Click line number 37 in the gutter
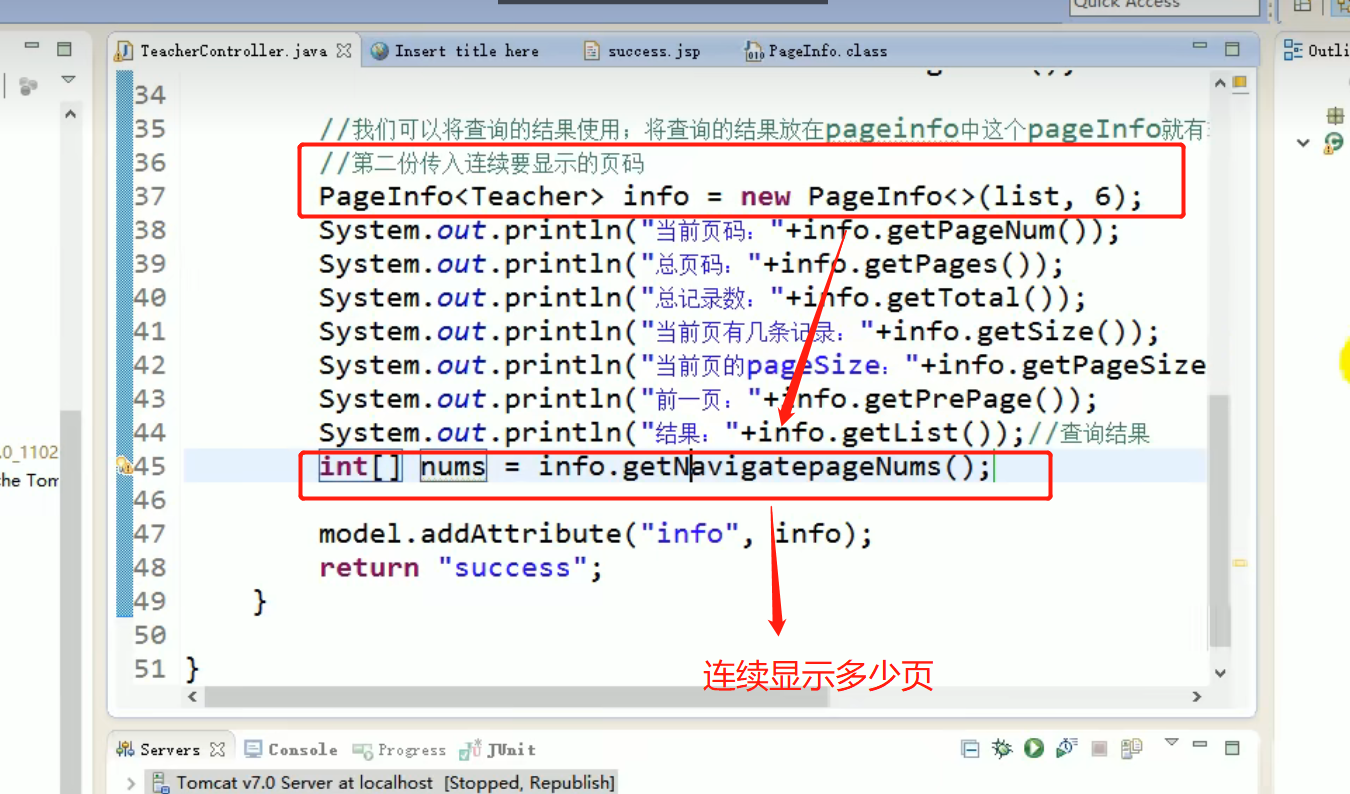This screenshot has height=794, width=1350. coord(150,196)
